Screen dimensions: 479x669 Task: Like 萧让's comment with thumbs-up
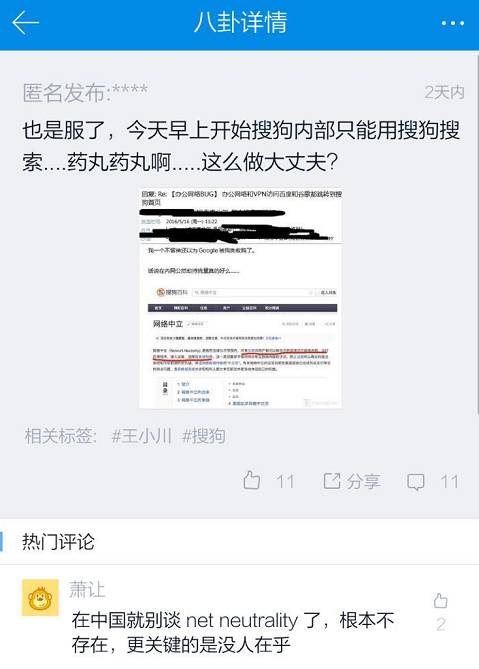441,601
